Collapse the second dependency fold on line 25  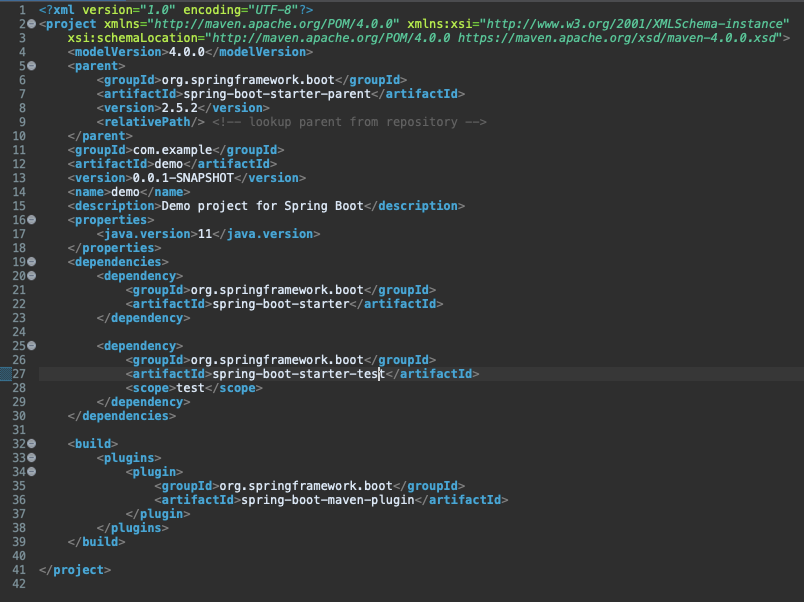coord(32,346)
